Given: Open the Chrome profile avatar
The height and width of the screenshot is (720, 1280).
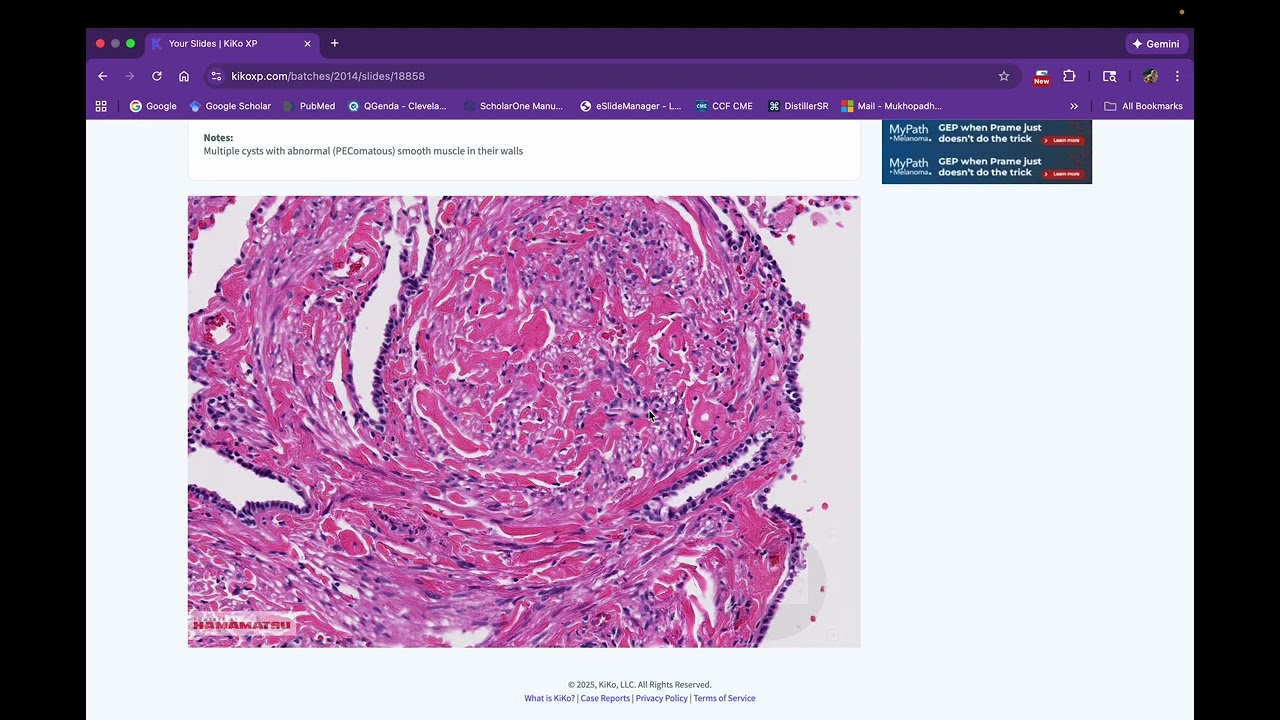Looking at the screenshot, I should (x=1150, y=76).
